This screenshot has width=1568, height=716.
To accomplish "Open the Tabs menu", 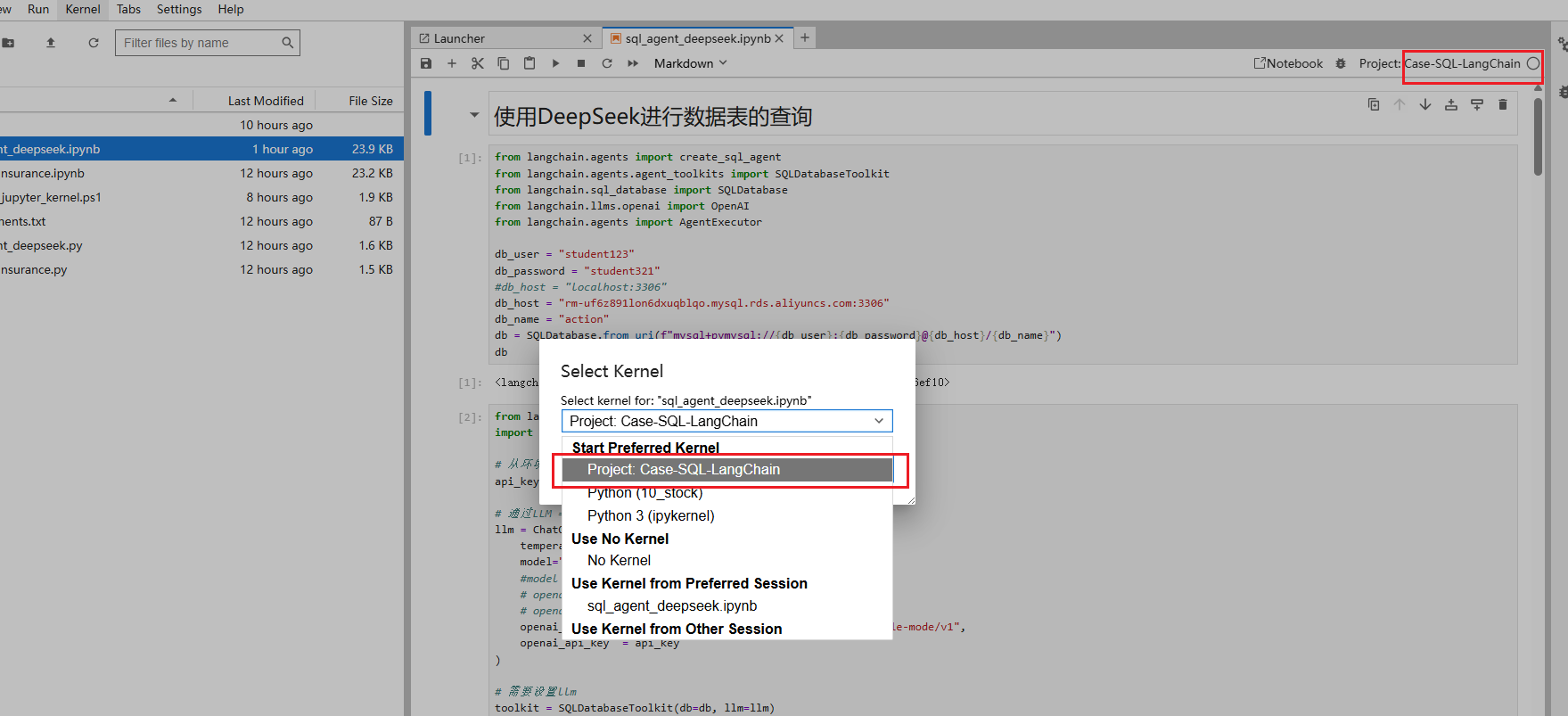I will 128,9.
